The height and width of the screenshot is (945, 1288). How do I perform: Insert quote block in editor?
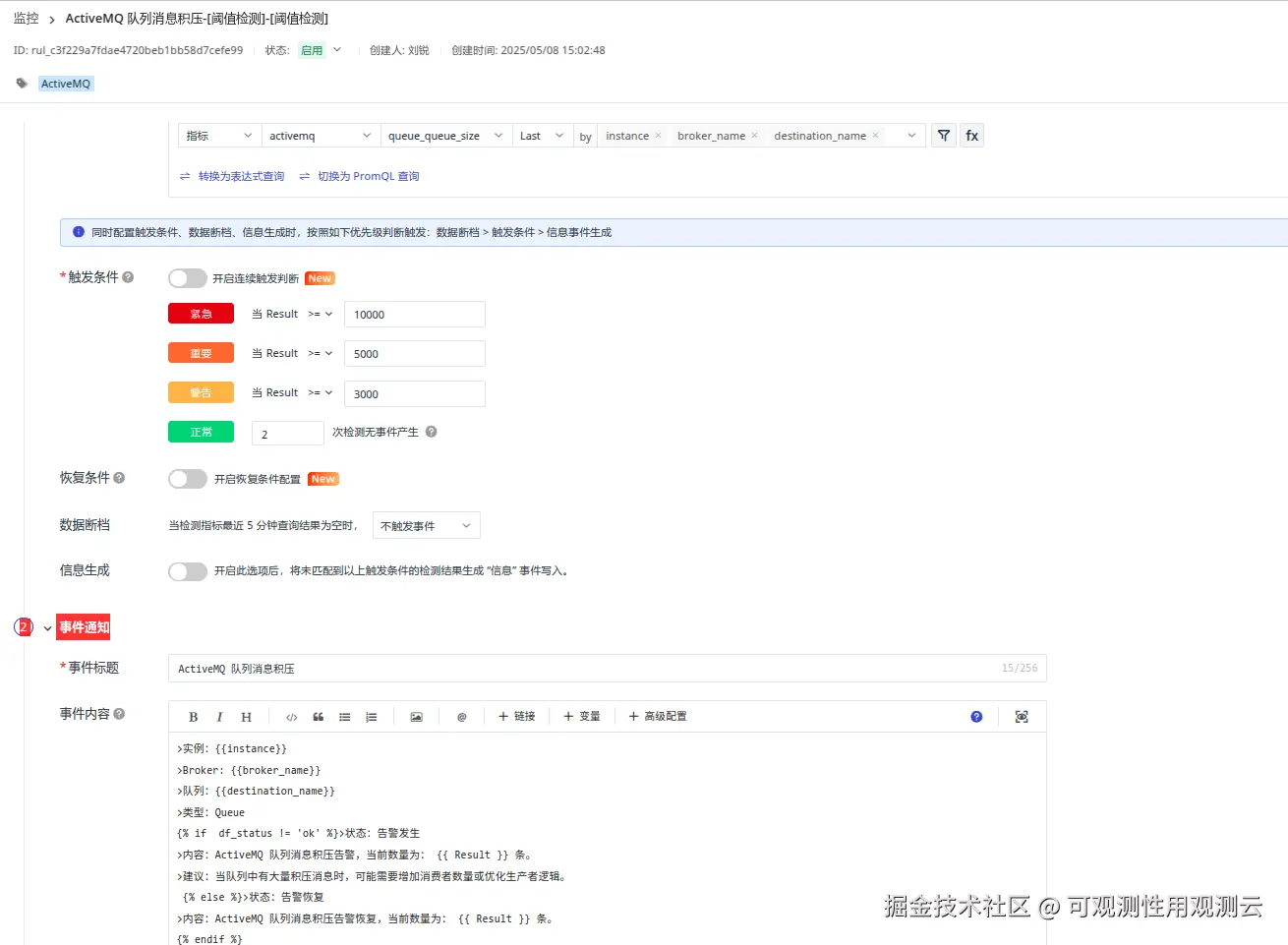click(319, 717)
